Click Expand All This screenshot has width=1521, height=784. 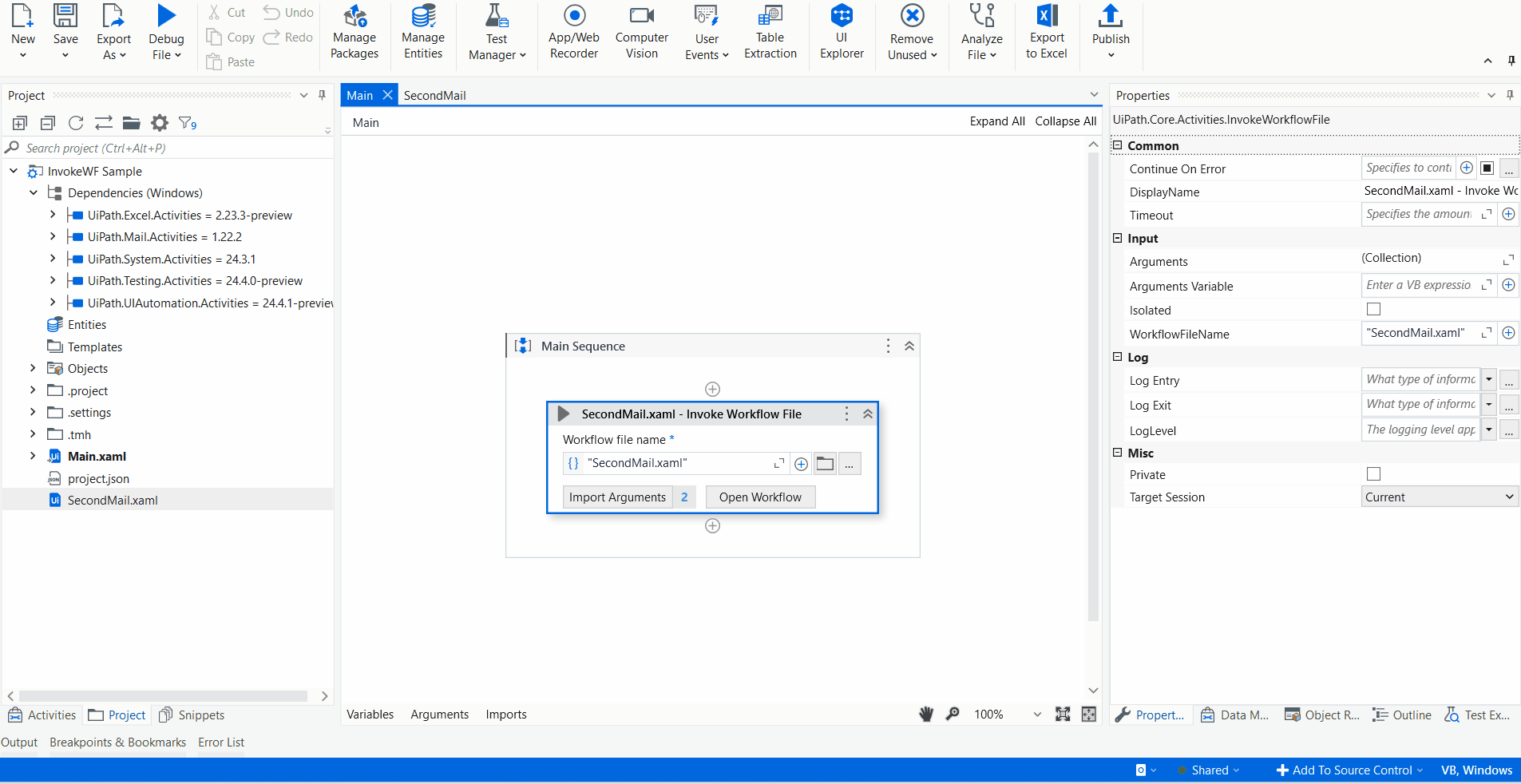coord(997,121)
